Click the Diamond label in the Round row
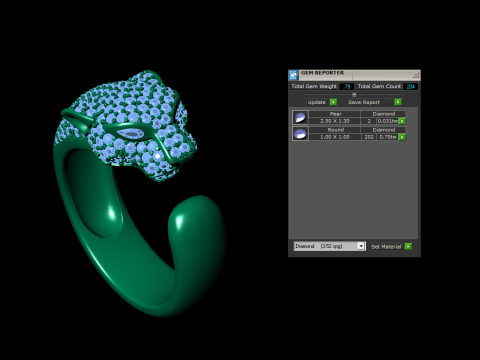The width and height of the screenshot is (480, 360). pyautogui.click(x=384, y=130)
